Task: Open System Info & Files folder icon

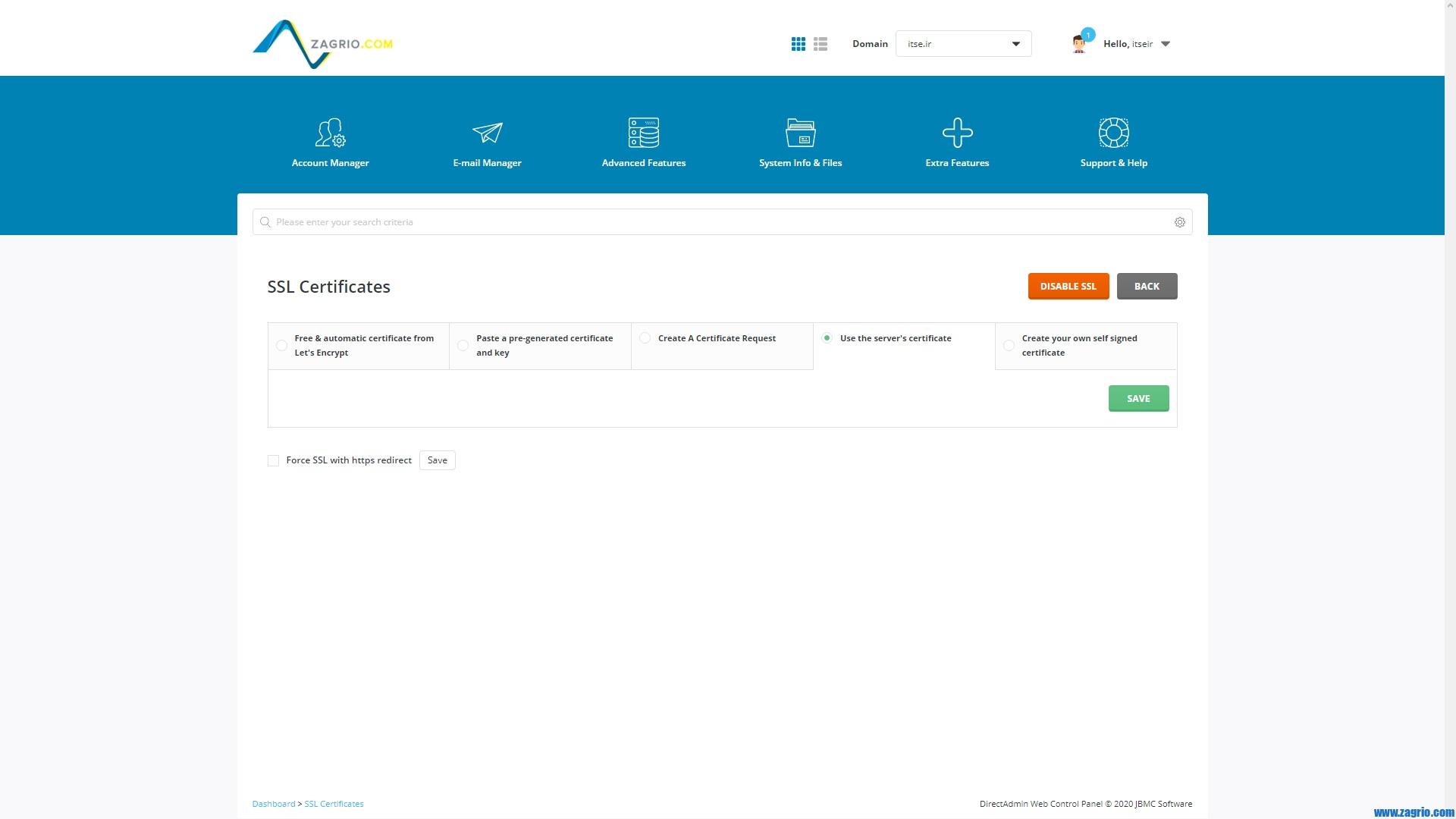Action: [800, 133]
